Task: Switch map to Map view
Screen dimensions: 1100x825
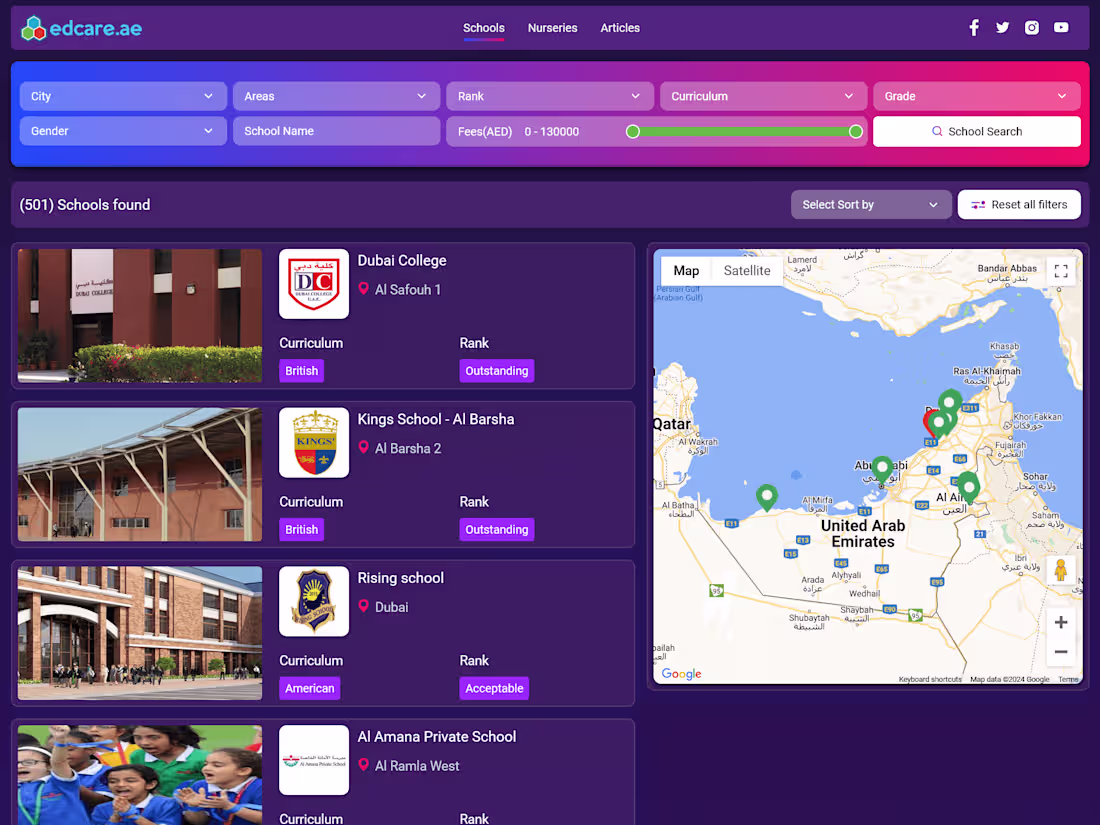Action: tap(686, 271)
